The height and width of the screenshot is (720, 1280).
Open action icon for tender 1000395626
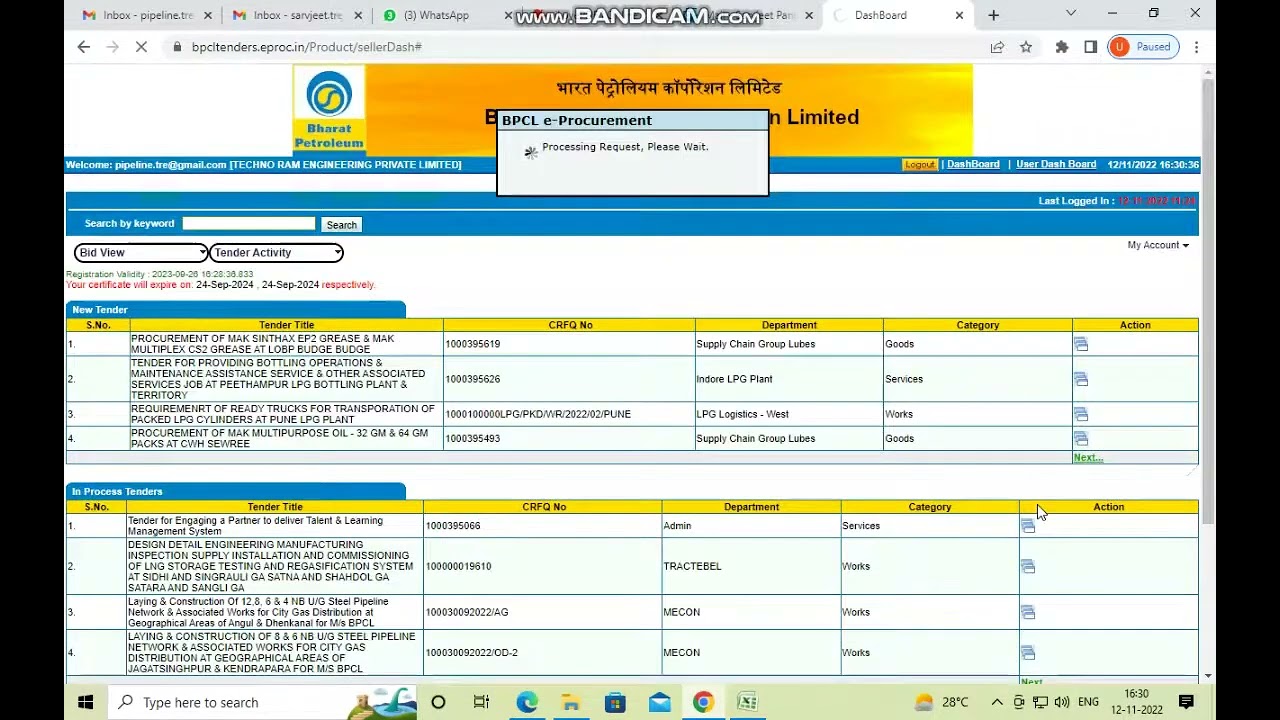1080,379
